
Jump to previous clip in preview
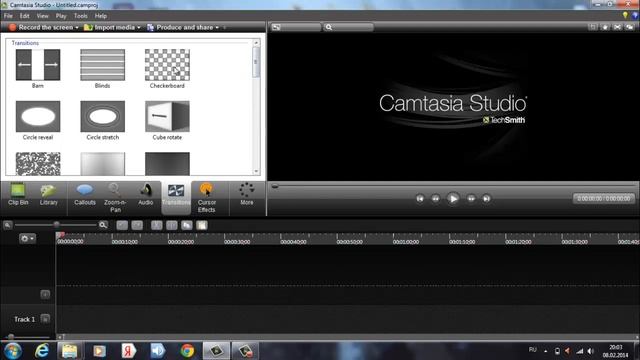(420, 199)
